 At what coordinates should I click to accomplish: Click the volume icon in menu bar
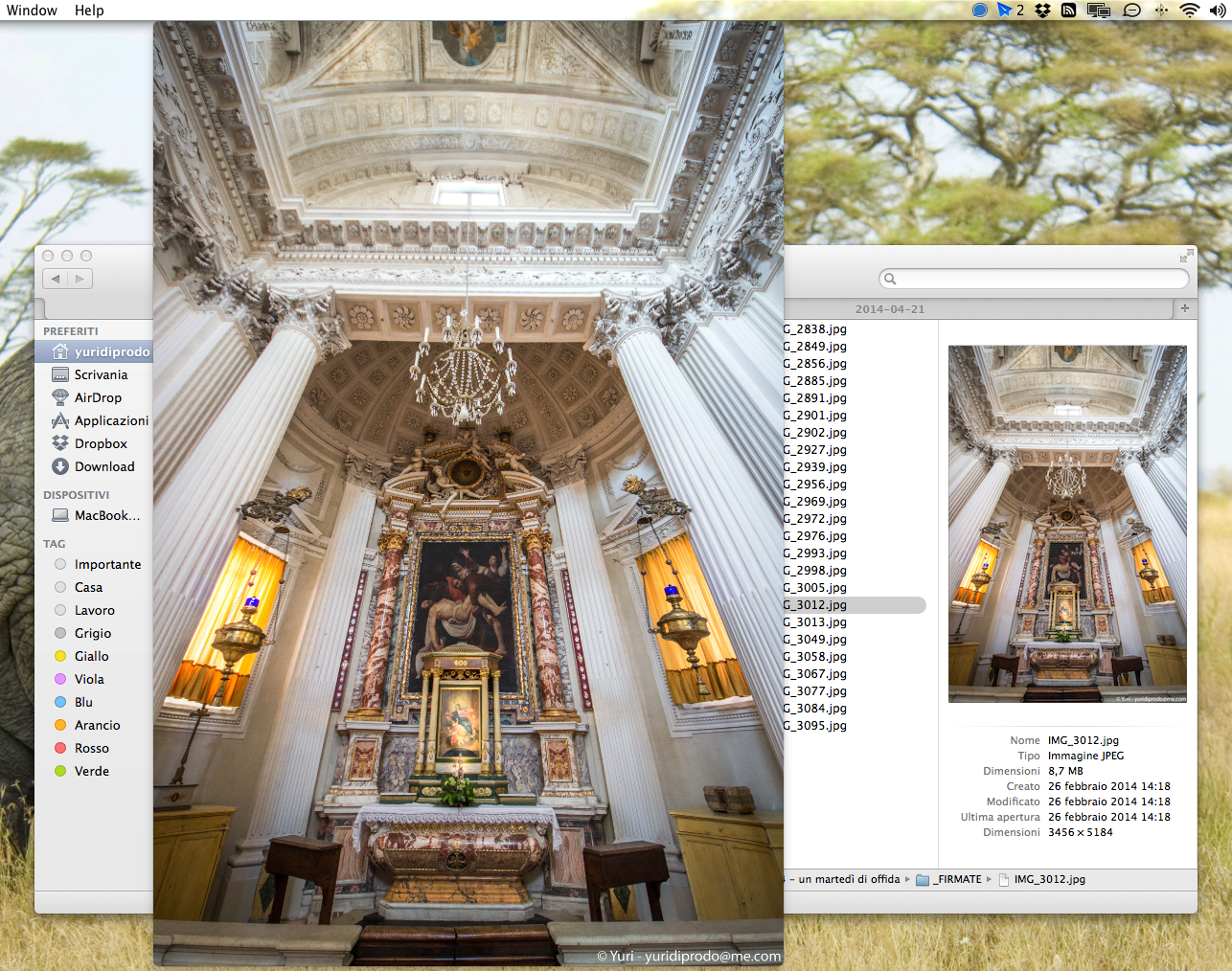(x=1217, y=11)
